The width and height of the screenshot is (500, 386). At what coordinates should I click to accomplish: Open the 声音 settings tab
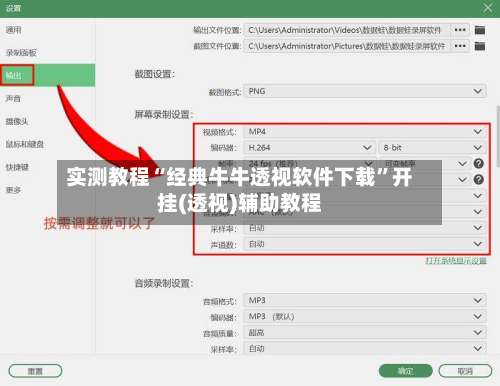click(x=13, y=98)
